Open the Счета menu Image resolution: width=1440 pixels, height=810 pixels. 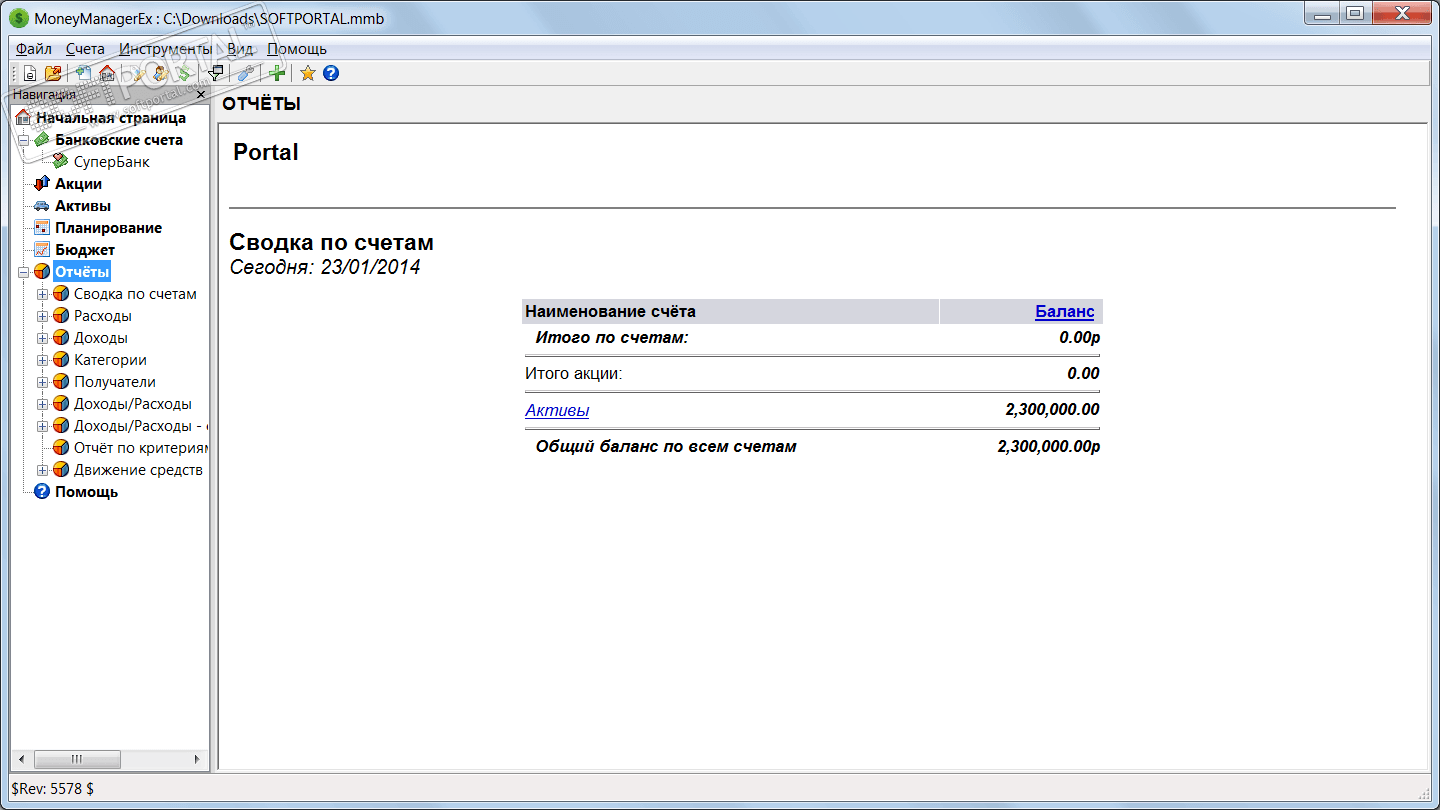point(85,49)
